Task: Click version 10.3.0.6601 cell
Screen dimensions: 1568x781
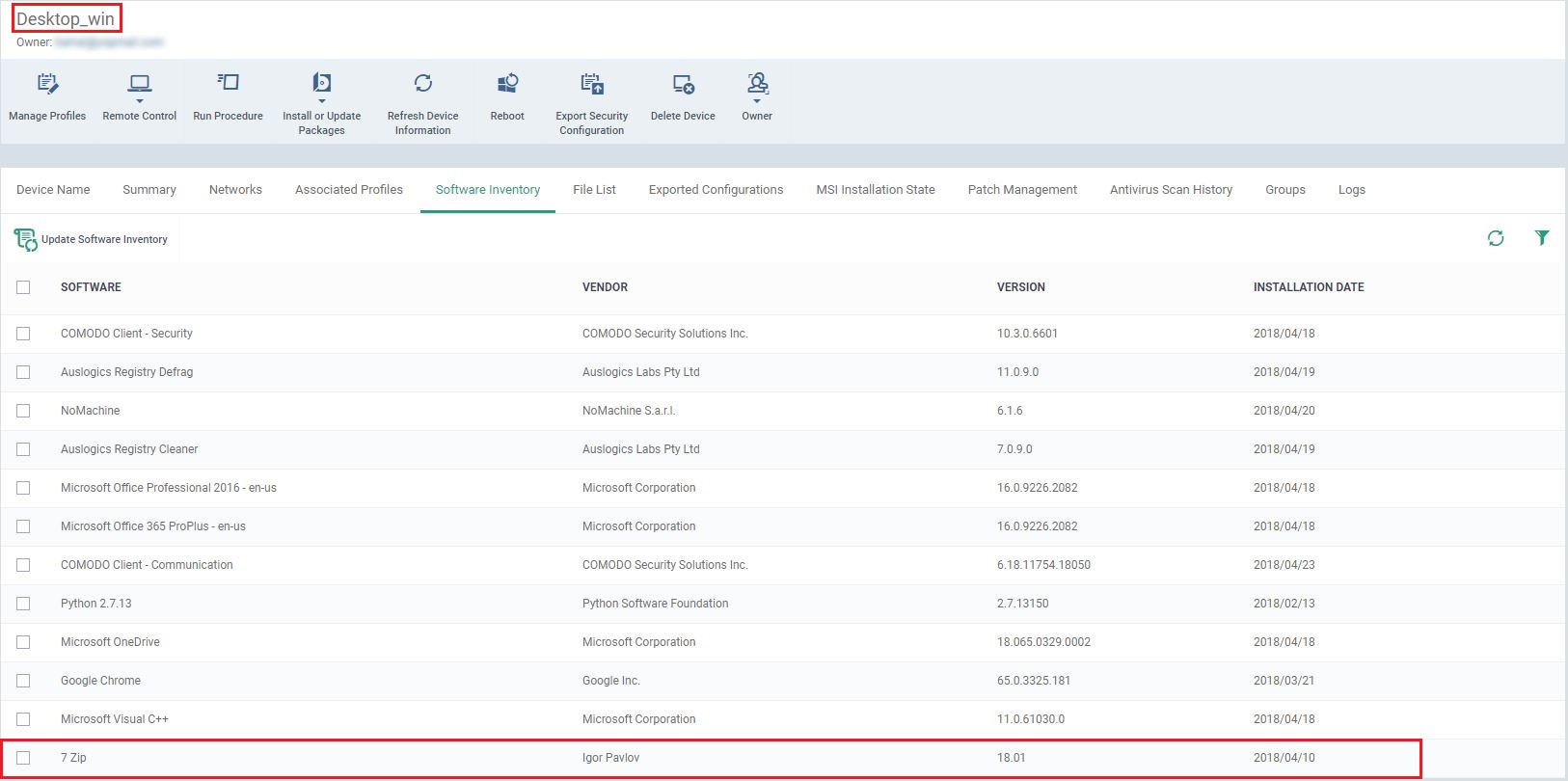Action: (1027, 334)
